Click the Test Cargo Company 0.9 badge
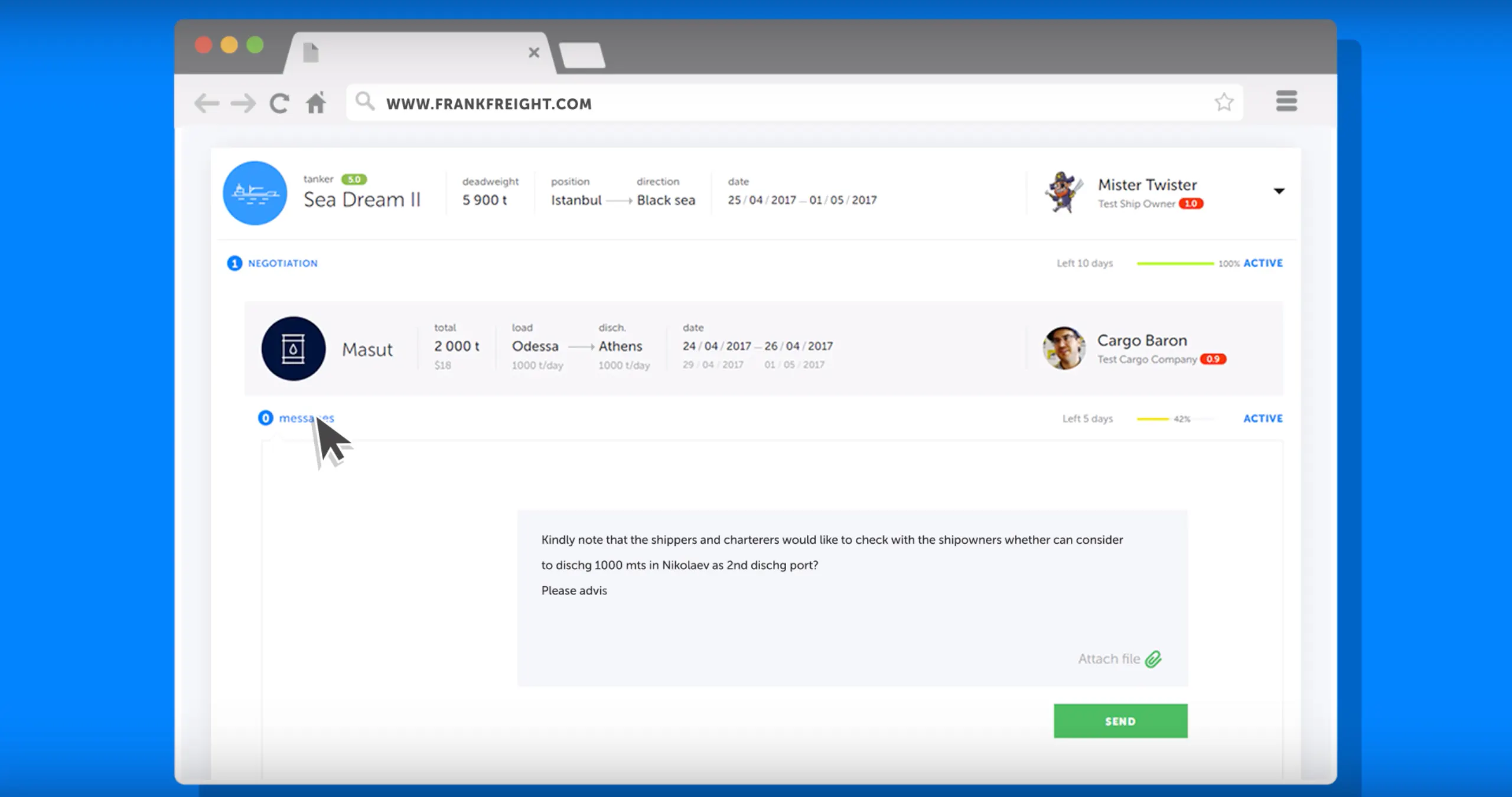 point(1213,359)
